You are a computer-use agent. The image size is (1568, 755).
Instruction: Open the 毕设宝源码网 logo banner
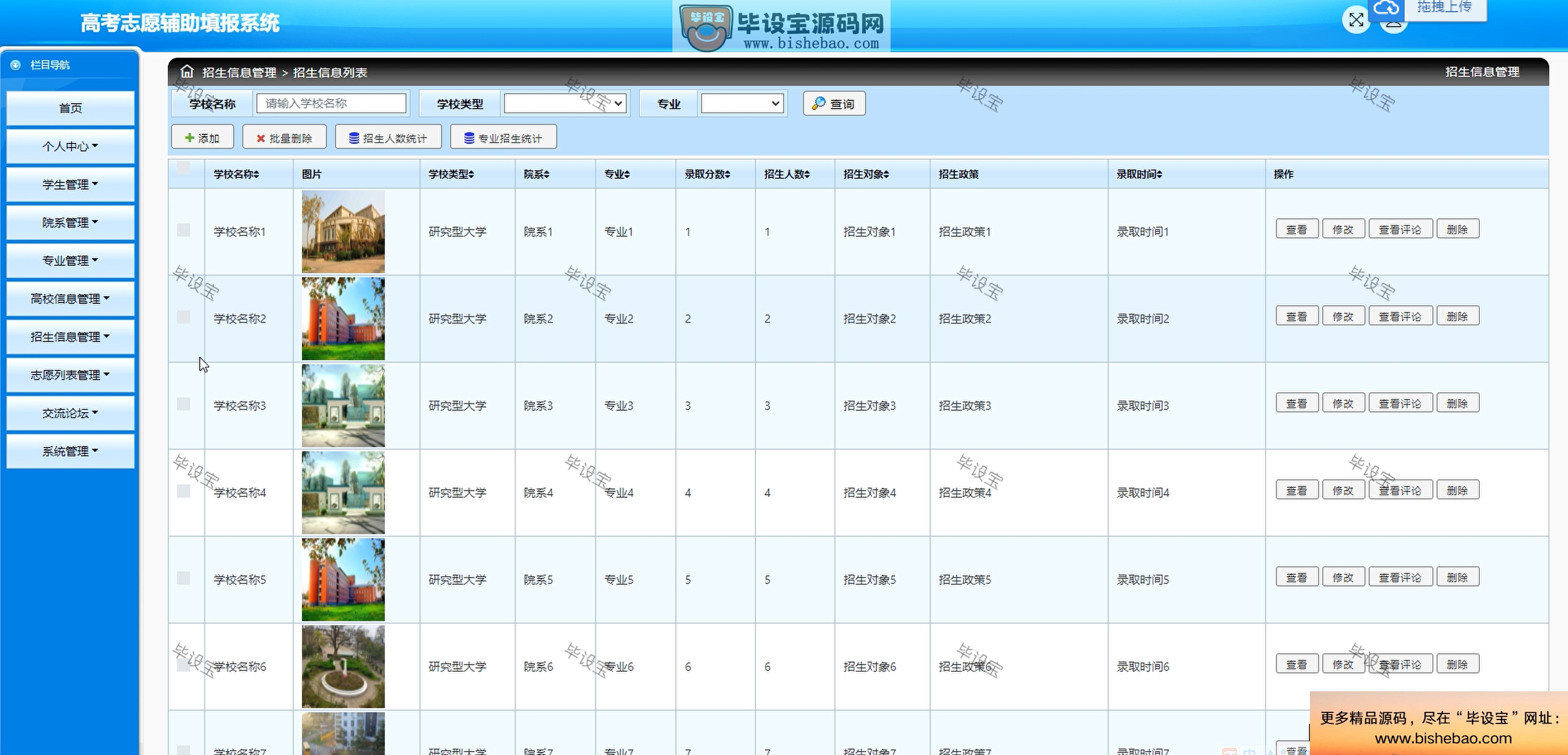pos(782,26)
